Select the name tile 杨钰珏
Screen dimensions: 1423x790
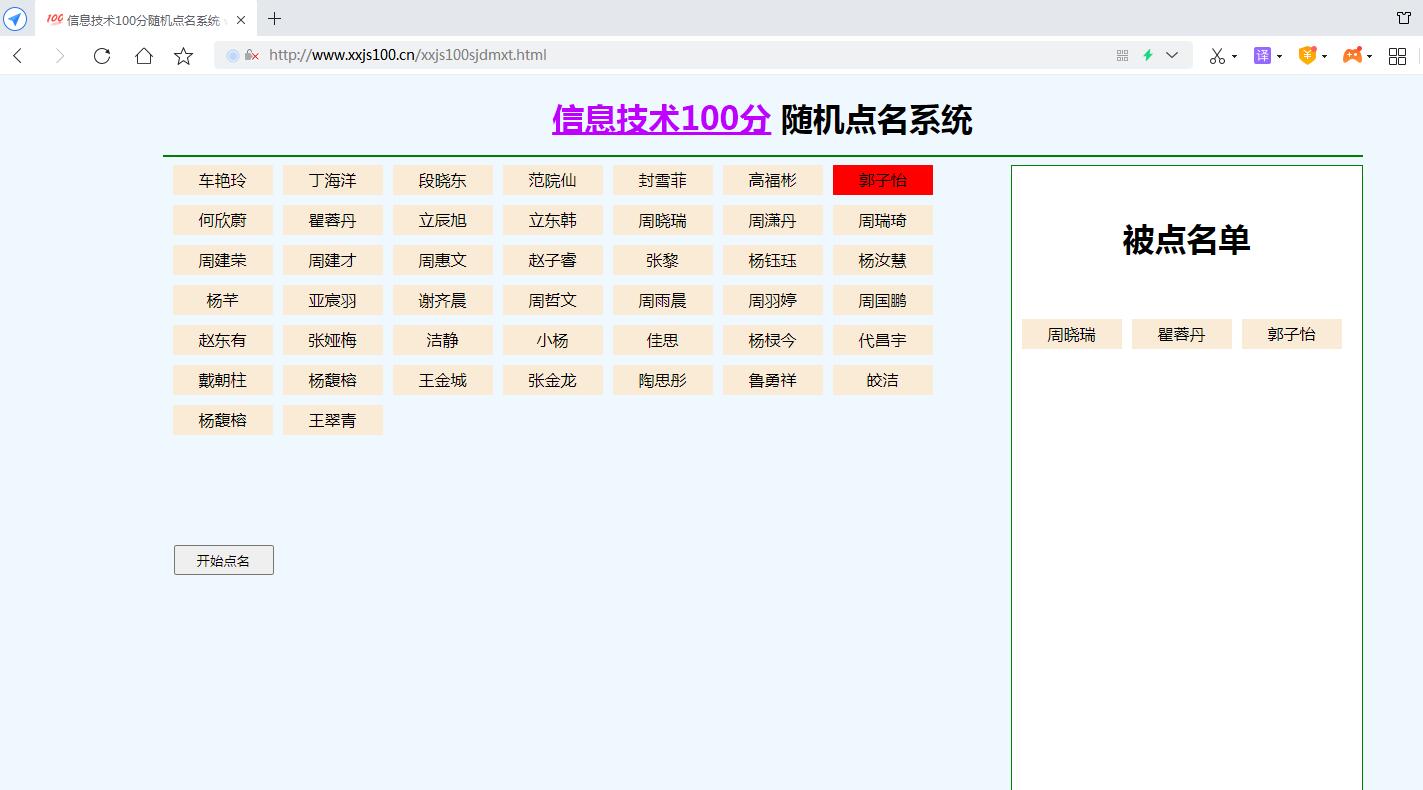(x=773, y=260)
